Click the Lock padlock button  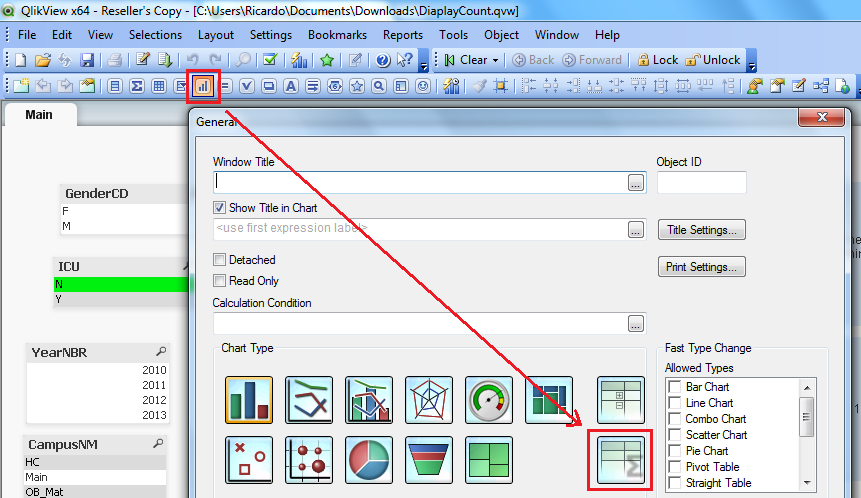(x=658, y=60)
